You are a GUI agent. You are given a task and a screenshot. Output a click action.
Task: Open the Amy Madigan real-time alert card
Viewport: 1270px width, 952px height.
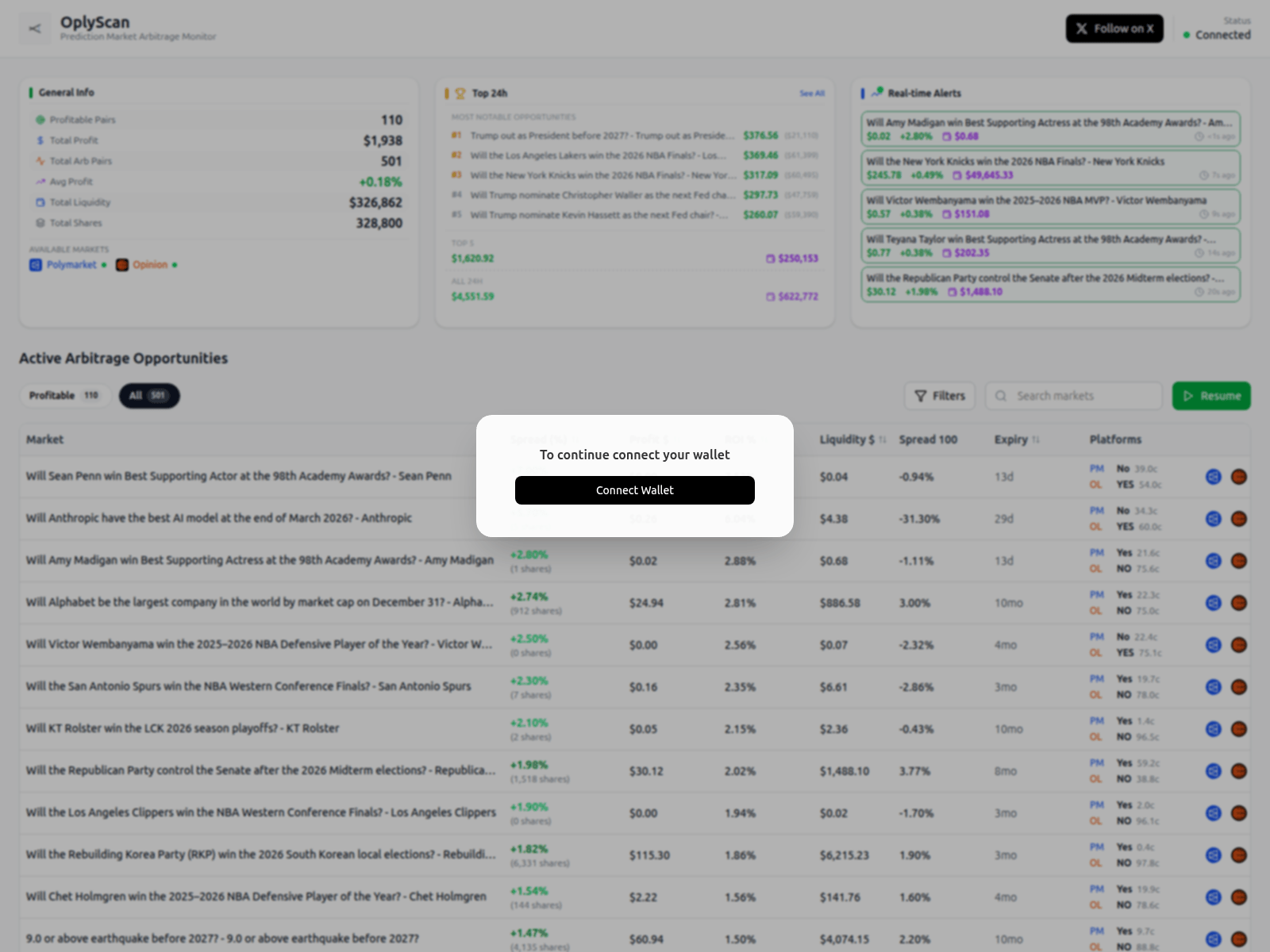click(x=1051, y=129)
